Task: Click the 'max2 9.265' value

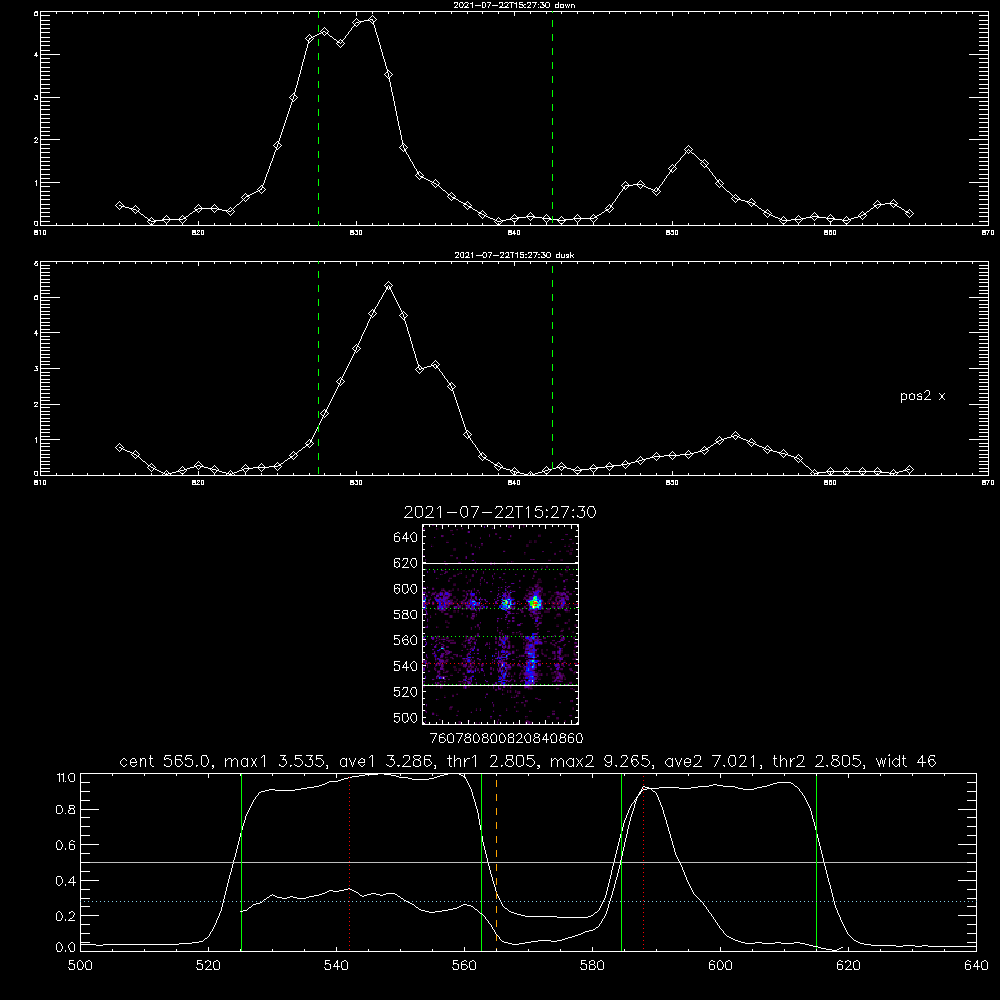Action: (601, 761)
